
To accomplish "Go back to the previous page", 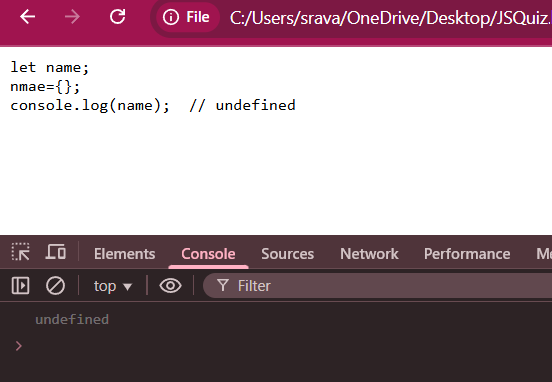I will tap(27, 17).
